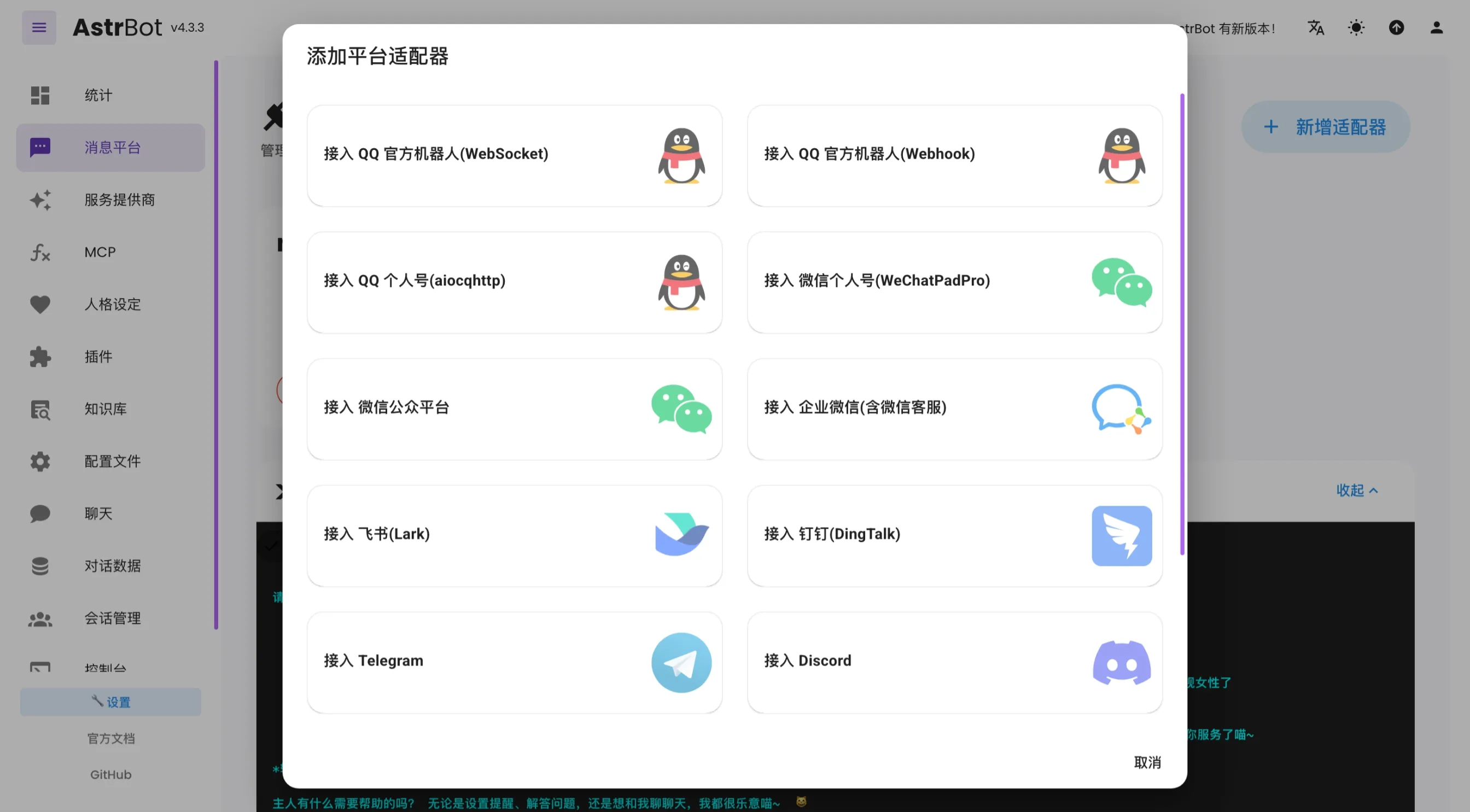Click the QQ penguin icon for aiocqhttp
Screen dimensions: 1470x812
[x=681, y=282]
